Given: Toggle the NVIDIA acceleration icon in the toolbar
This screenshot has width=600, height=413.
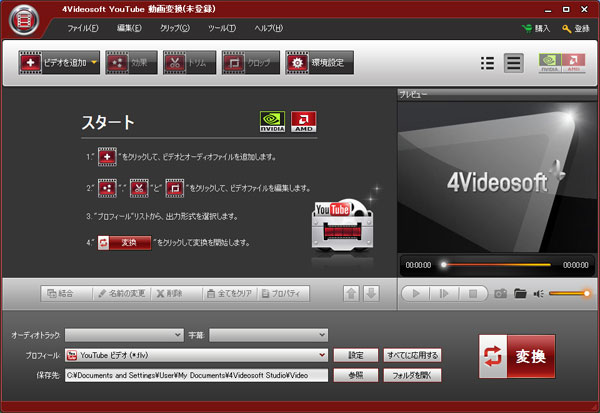Looking at the screenshot, I should 550,63.
